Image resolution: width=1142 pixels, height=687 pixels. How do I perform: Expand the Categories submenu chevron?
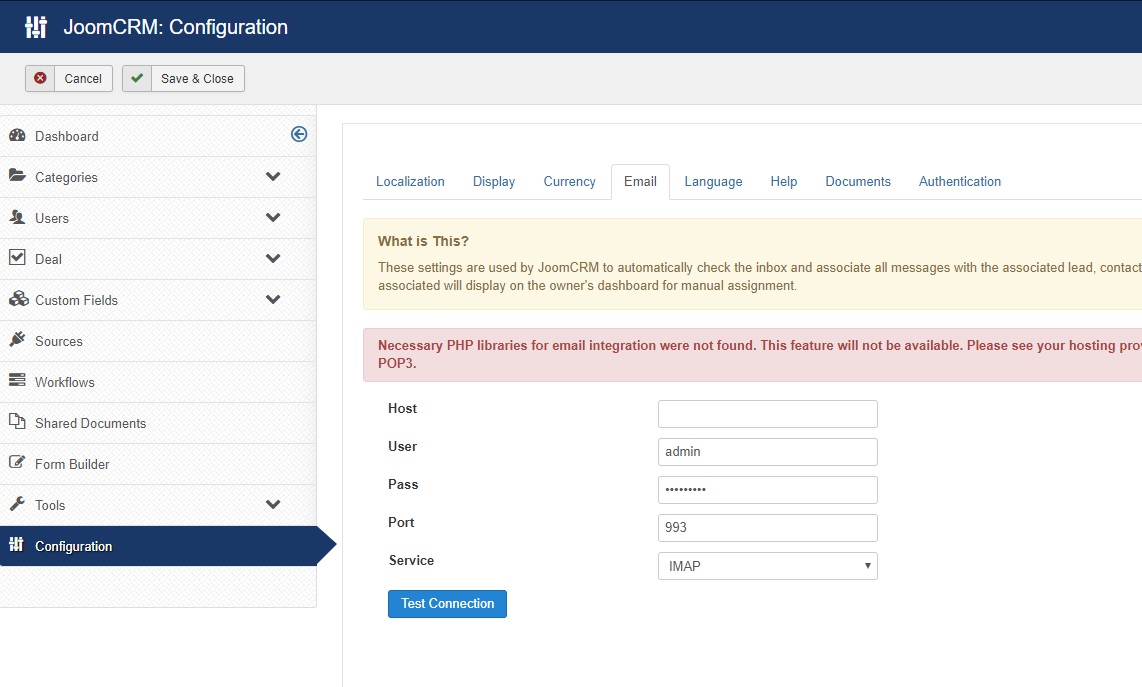tap(273, 176)
